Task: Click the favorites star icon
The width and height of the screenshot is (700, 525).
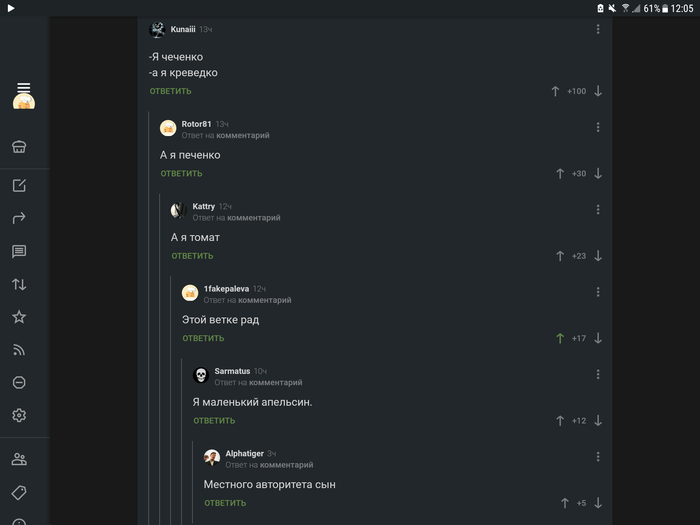Action: click(x=19, y=317)
